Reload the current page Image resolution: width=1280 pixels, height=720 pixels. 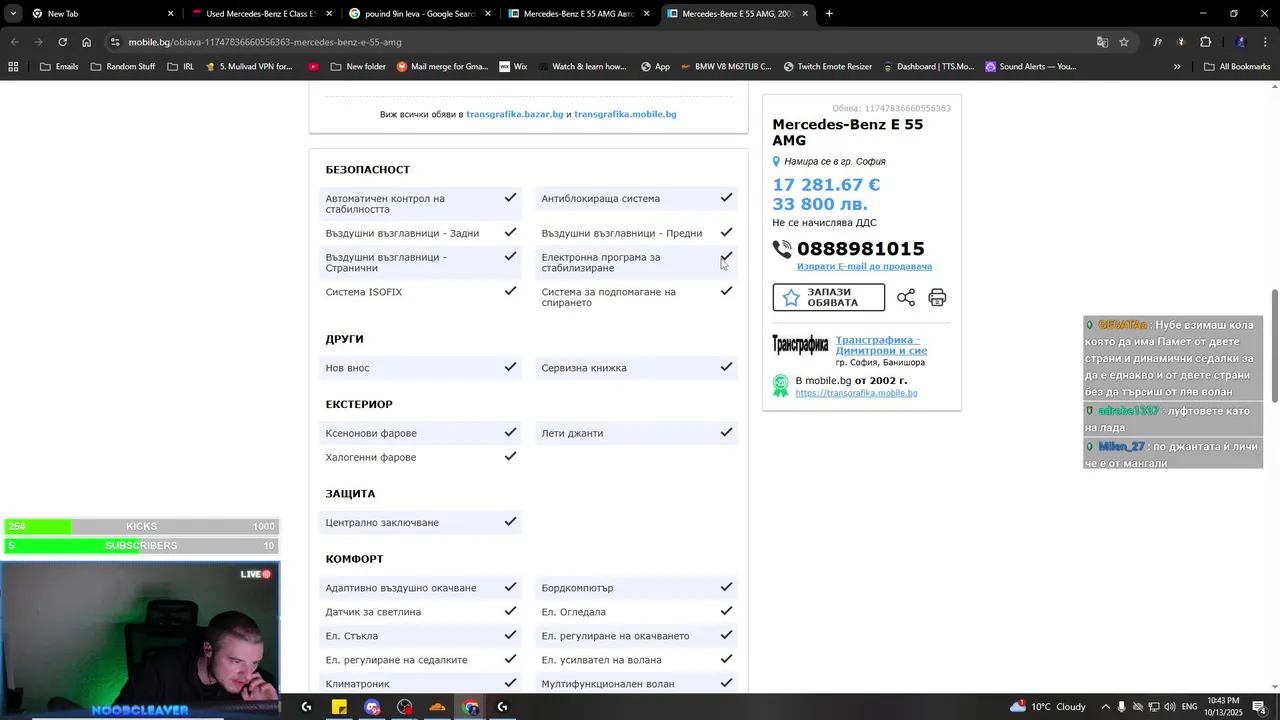[x=62, y=42]
